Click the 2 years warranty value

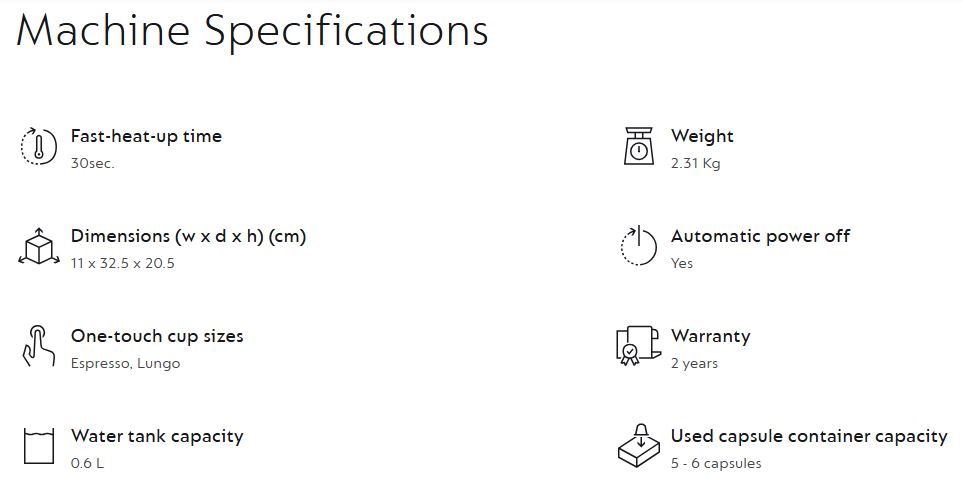click(694, 363)
